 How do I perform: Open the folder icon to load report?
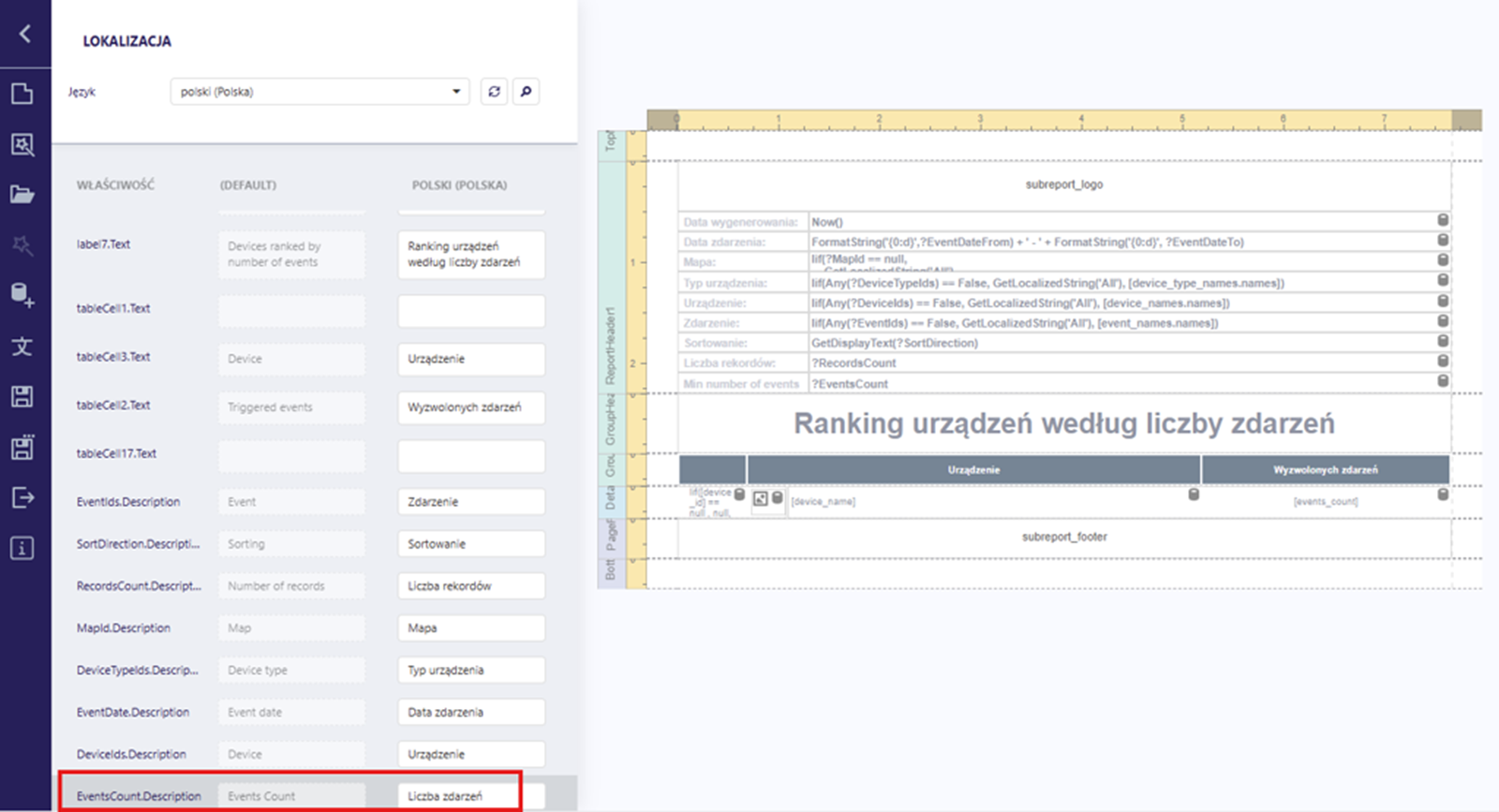[x=22, y=194]
